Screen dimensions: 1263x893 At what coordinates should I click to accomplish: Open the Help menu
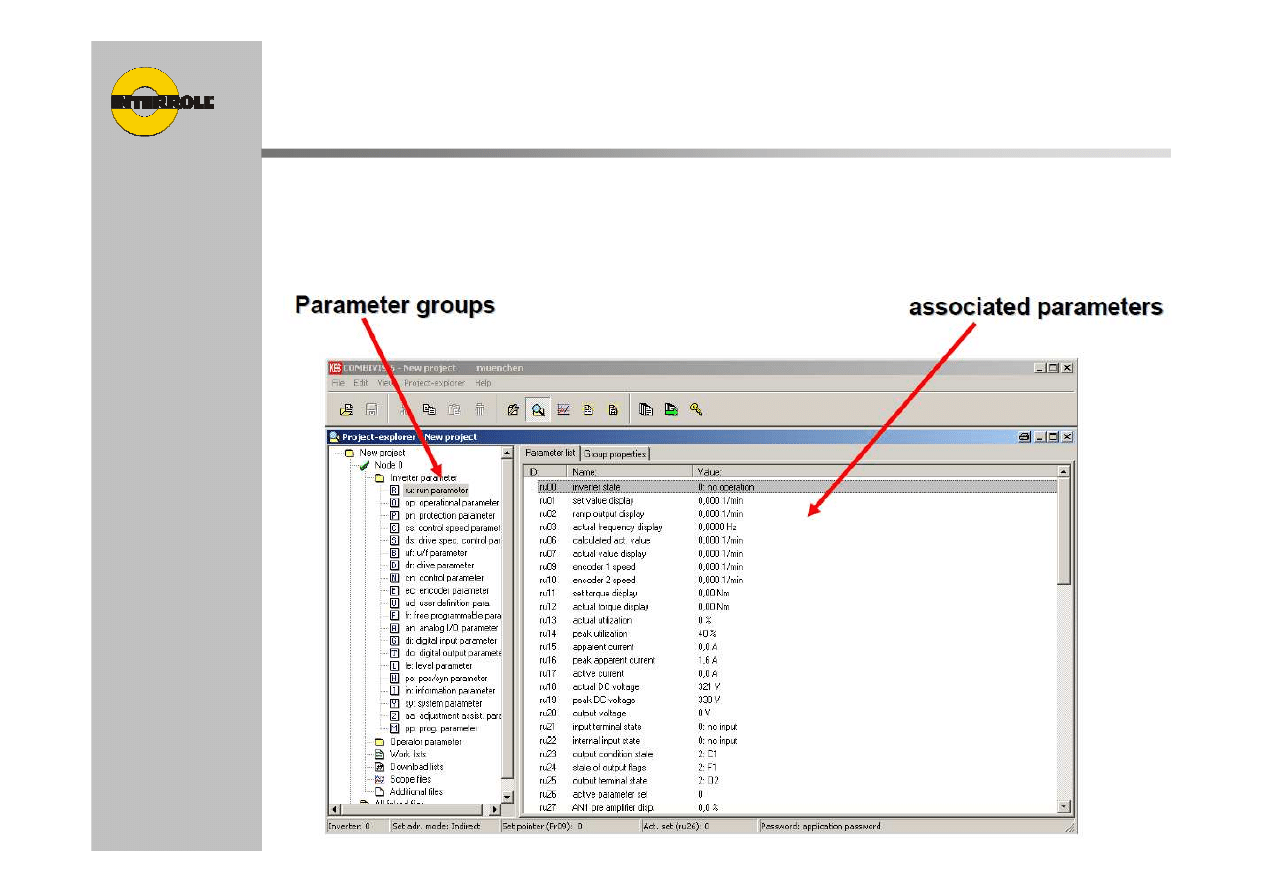483,383
